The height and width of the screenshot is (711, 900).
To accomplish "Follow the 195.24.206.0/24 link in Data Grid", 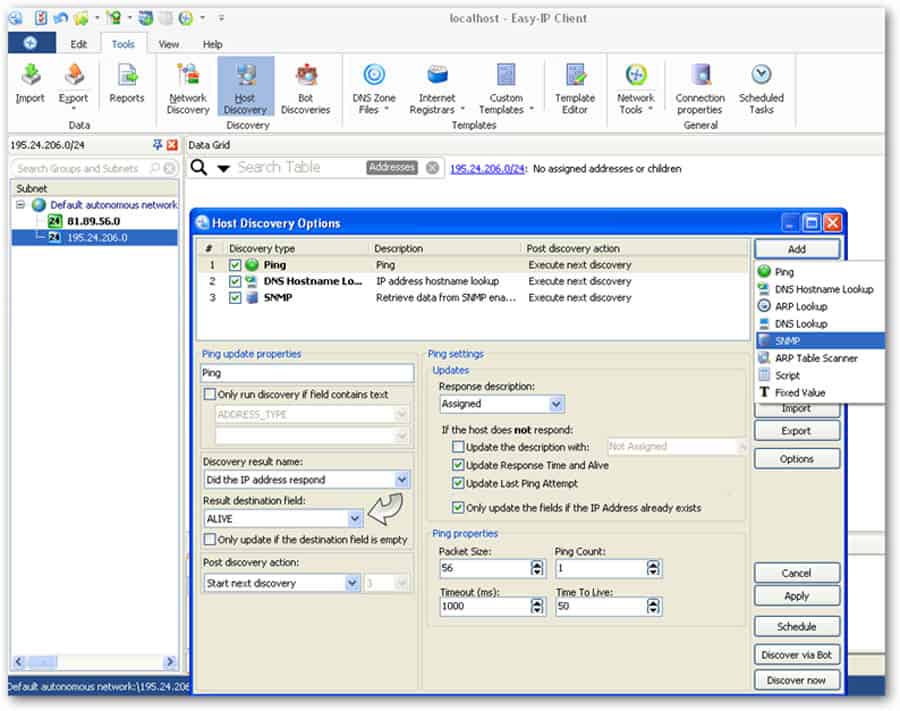I will pyautogui.click(x=487, y=169).
